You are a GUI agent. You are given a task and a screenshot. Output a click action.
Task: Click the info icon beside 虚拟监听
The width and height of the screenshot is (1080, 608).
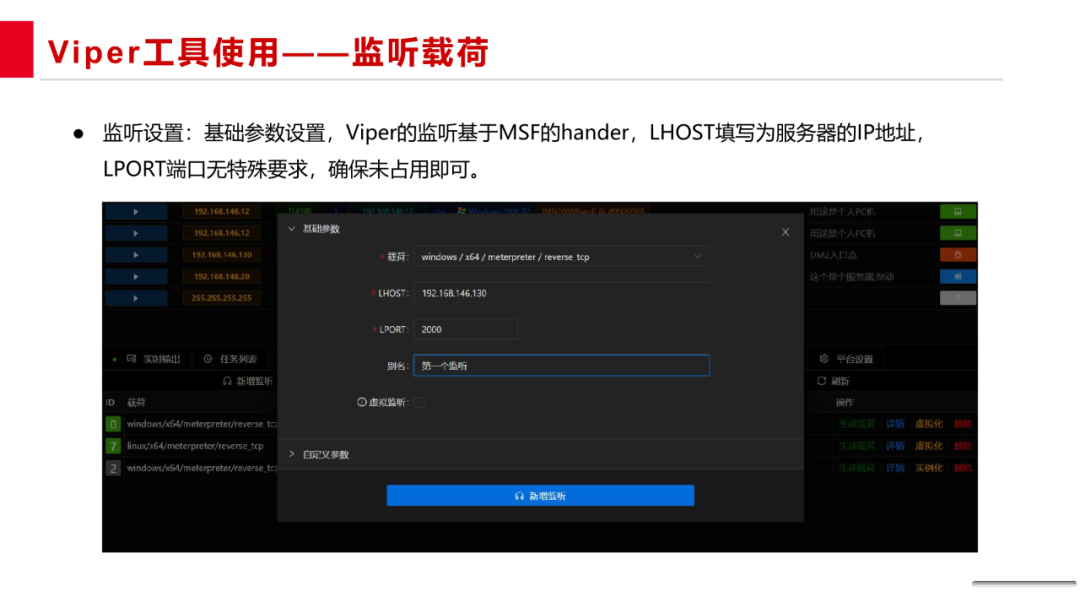pyautogui.click(x=362, y=402)
